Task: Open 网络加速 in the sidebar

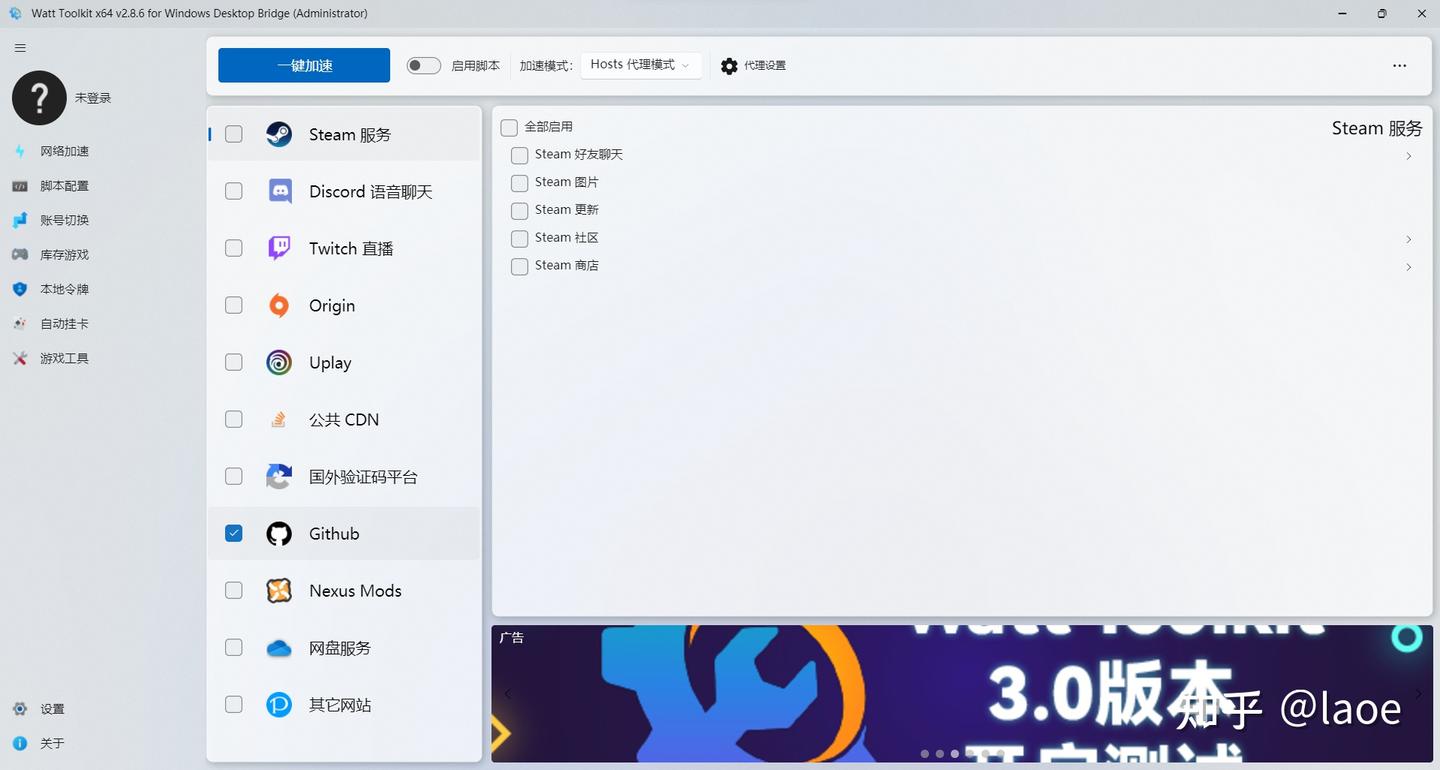Action: pos(64,151)
